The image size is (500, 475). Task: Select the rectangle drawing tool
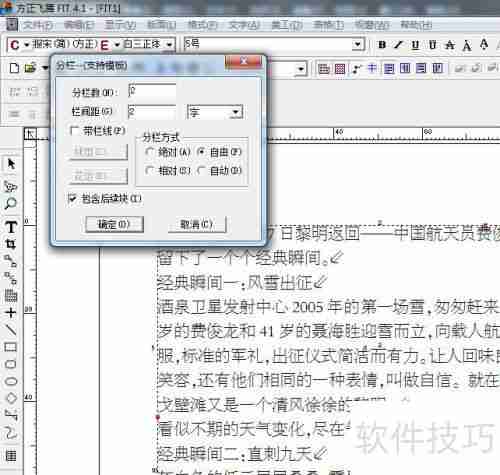(x=11, y=347)
